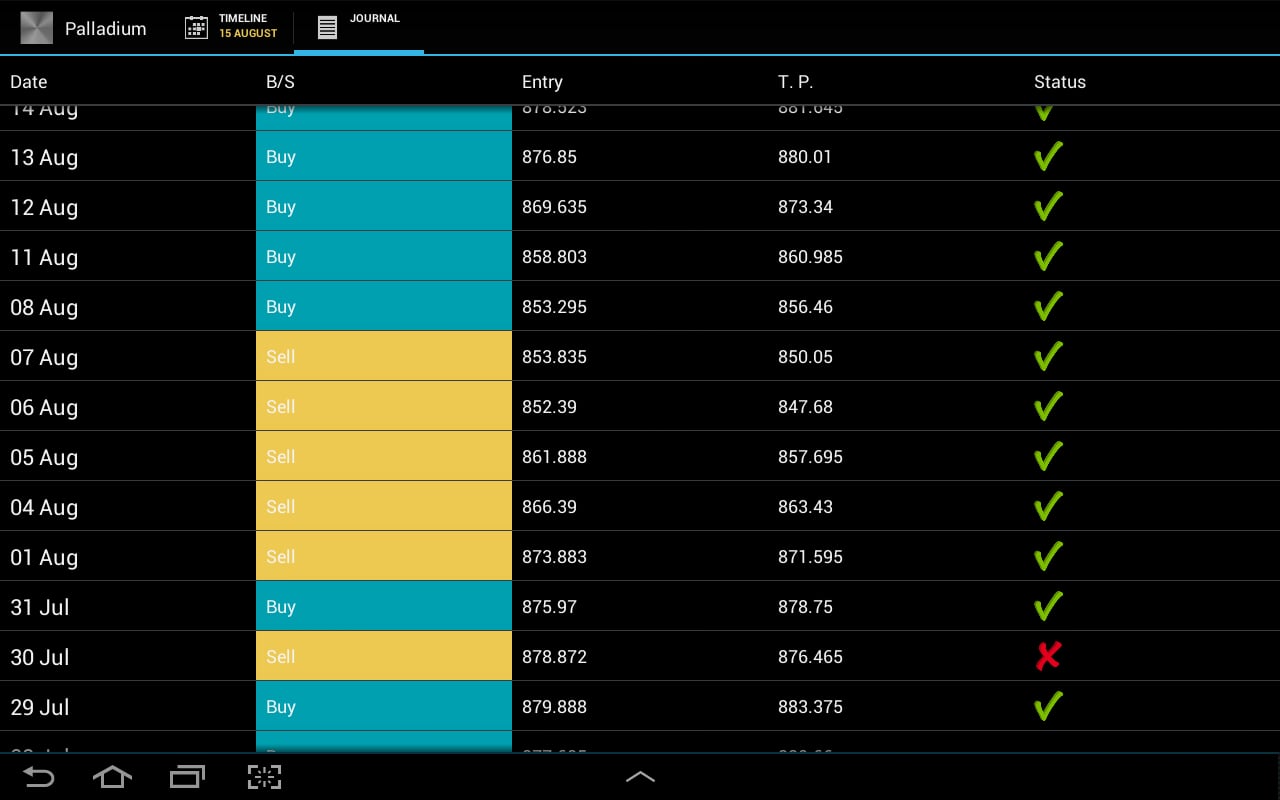Click green checkmark for 08 Aug

[1048, 306]
